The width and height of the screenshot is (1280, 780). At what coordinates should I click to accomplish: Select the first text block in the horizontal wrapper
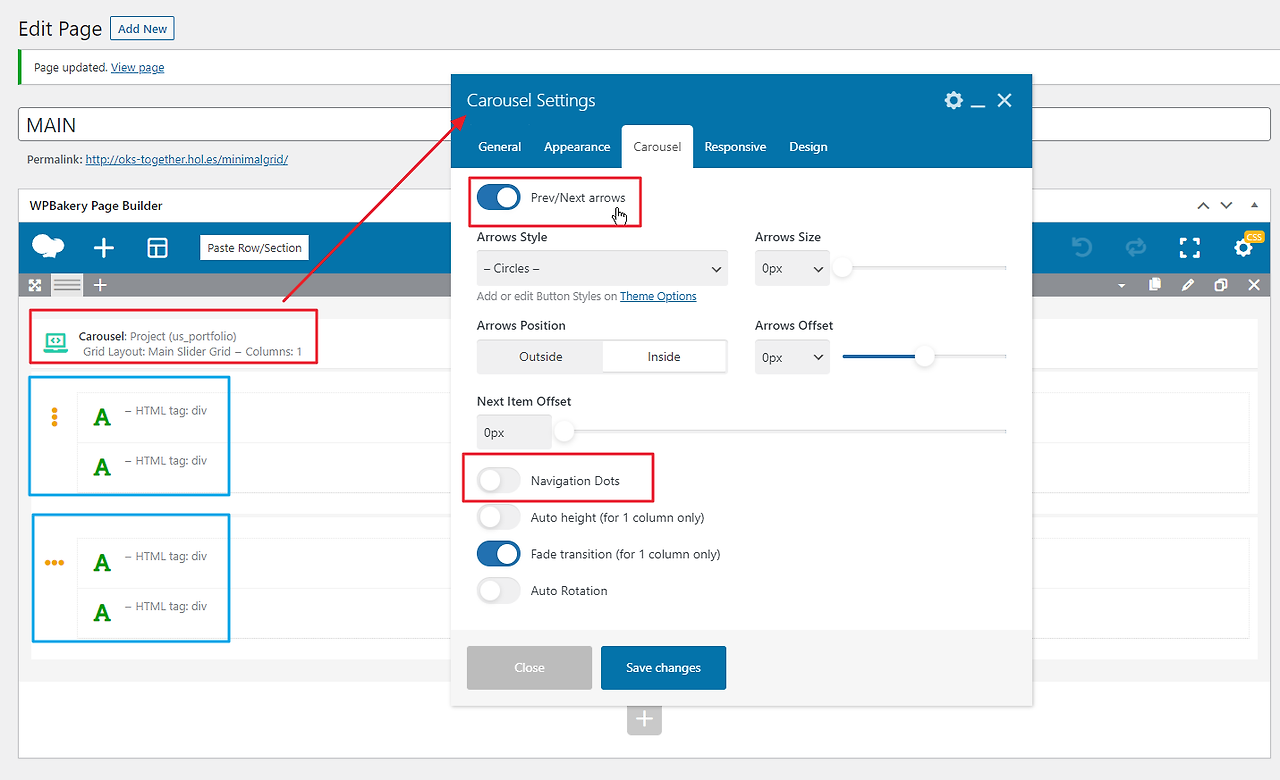click(102, 563)
